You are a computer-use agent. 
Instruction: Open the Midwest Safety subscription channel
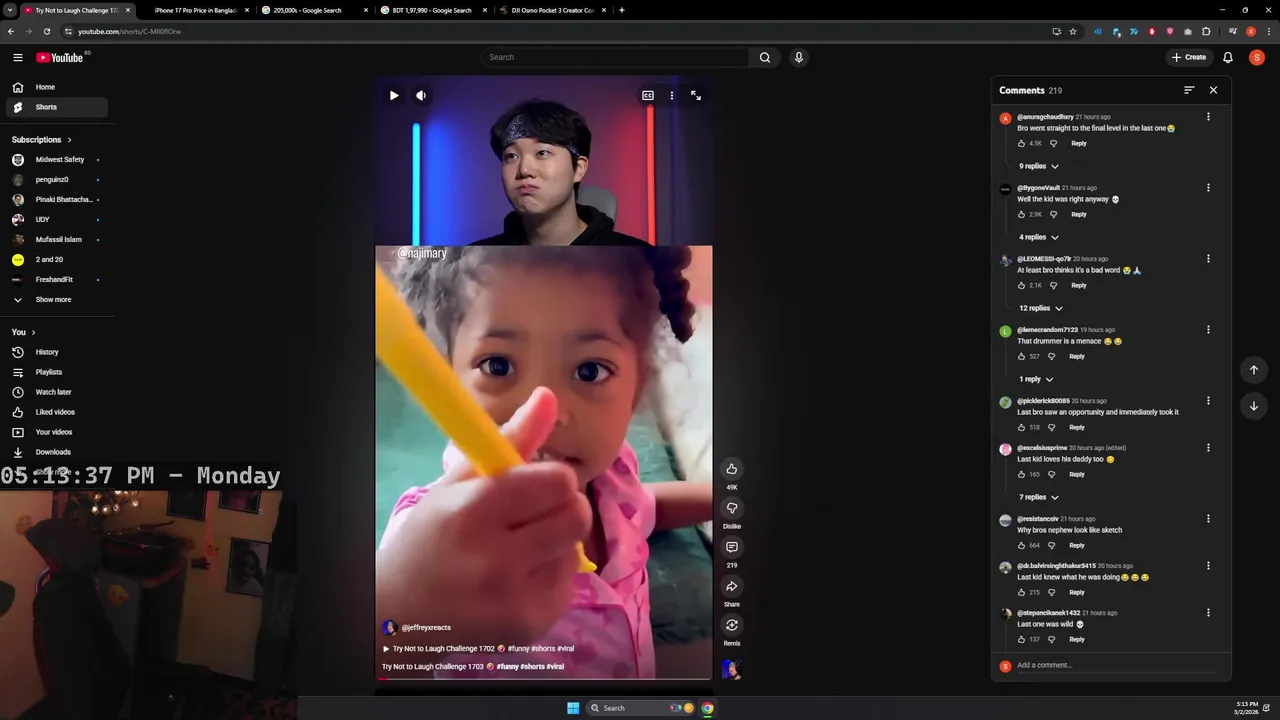coord(57,160)
